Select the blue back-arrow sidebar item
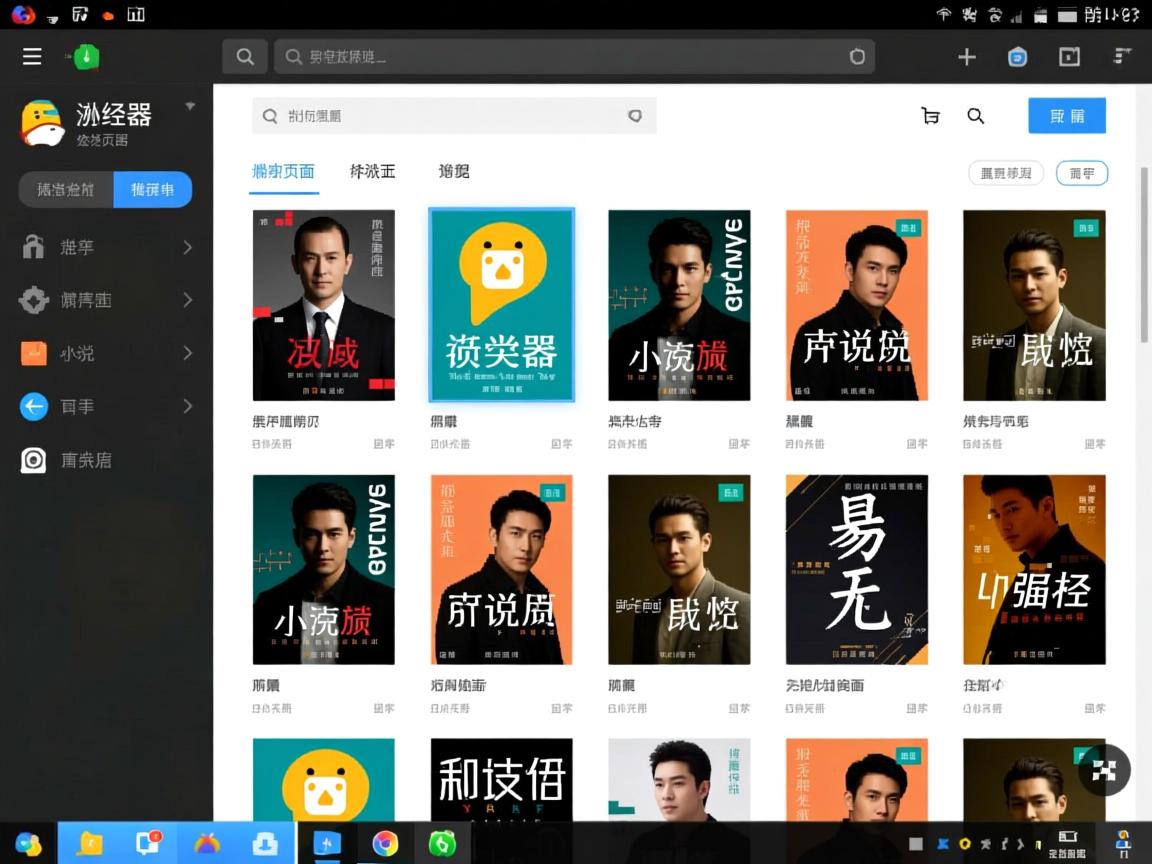Screen dimensions: 1152x864 (33, 406)
